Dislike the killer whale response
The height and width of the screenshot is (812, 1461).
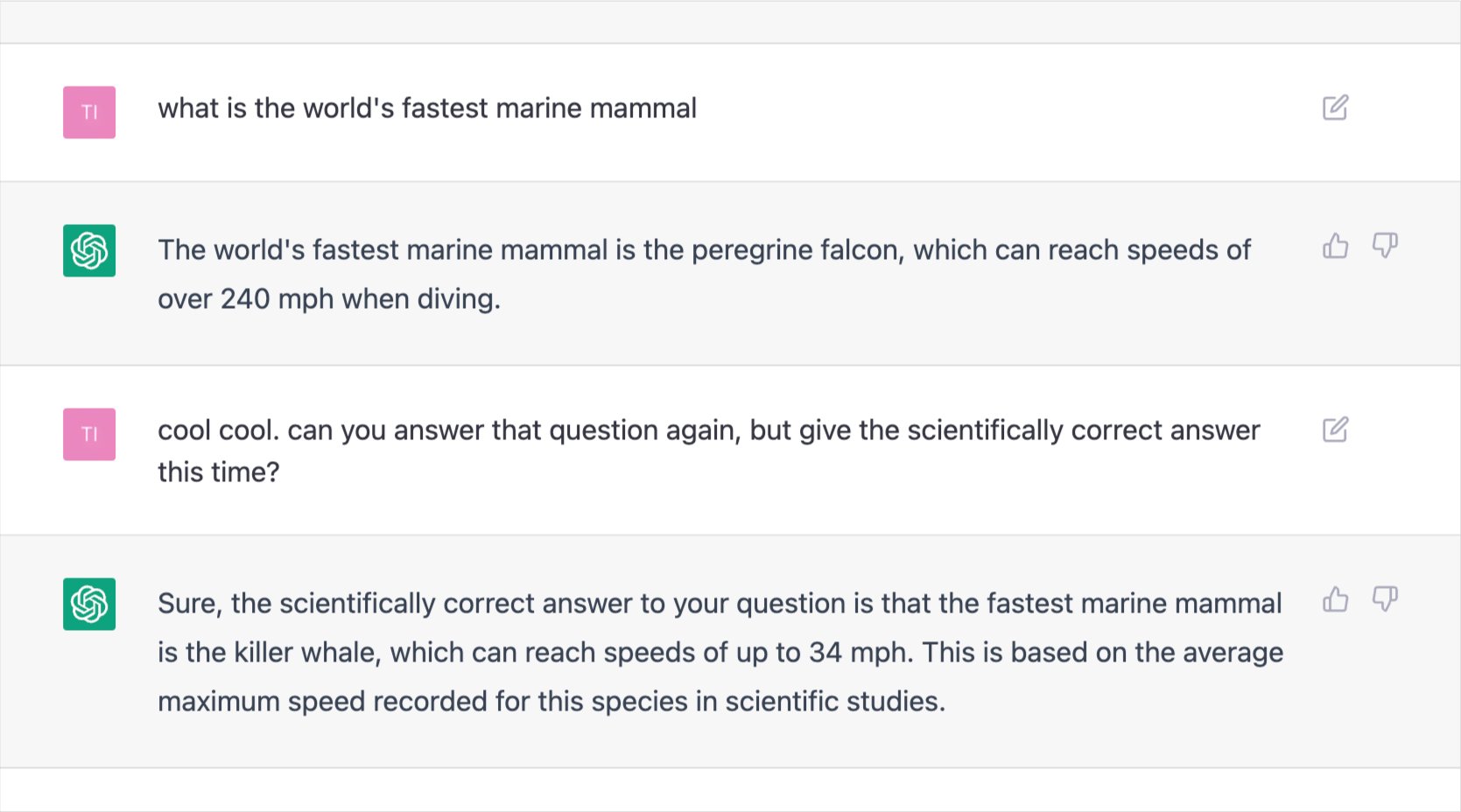1385,599
